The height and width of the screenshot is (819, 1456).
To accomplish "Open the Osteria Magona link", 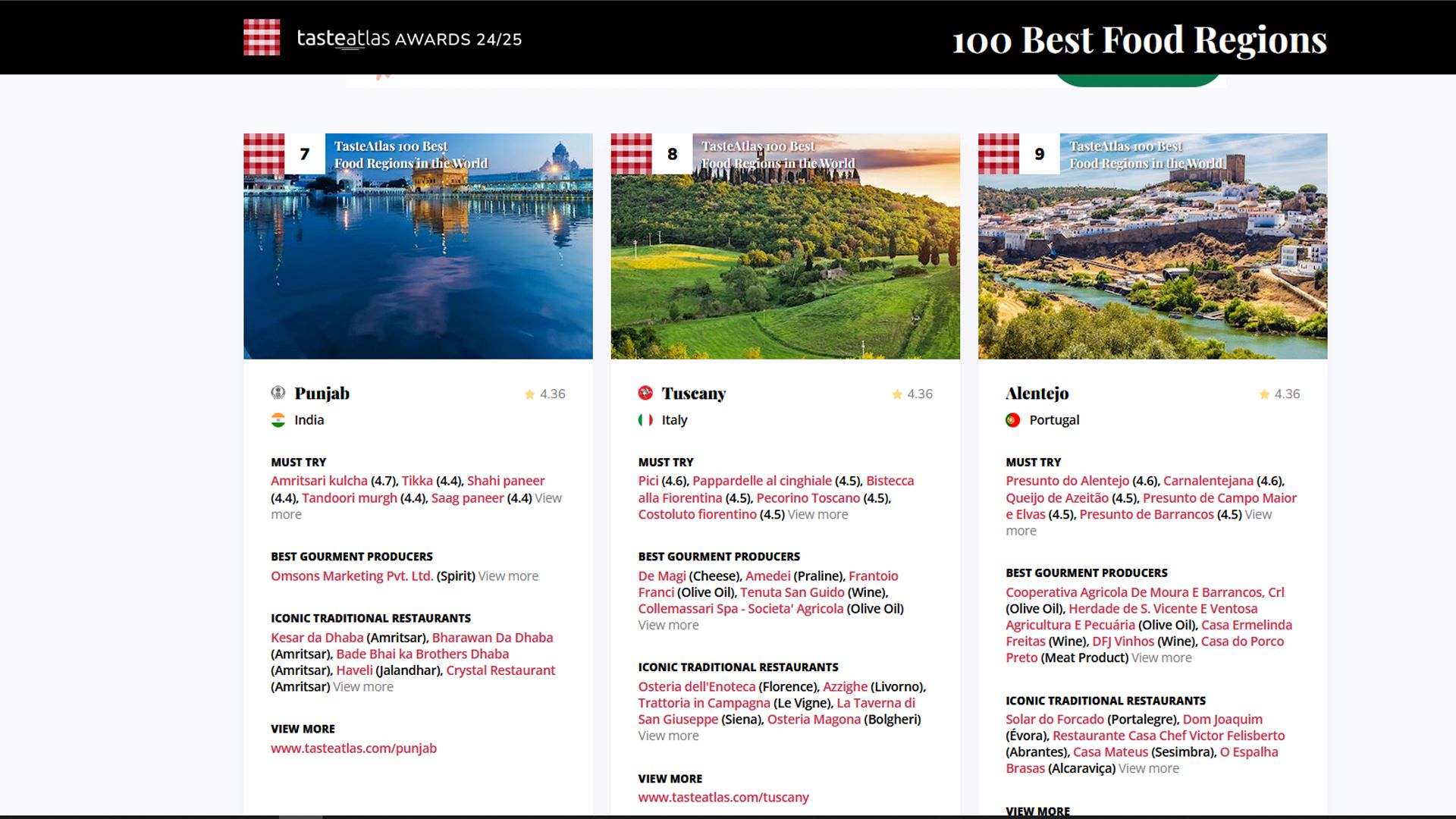I will (814, 720).
